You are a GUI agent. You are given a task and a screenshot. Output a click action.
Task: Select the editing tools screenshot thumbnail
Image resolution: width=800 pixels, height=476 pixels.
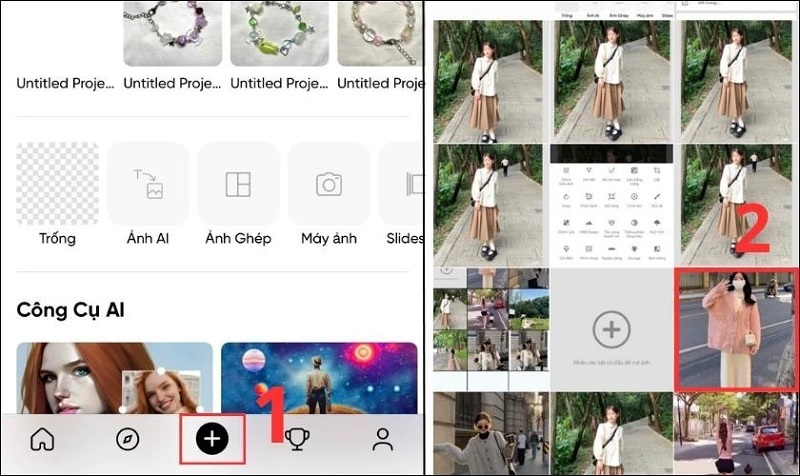(x=610, y=205)
